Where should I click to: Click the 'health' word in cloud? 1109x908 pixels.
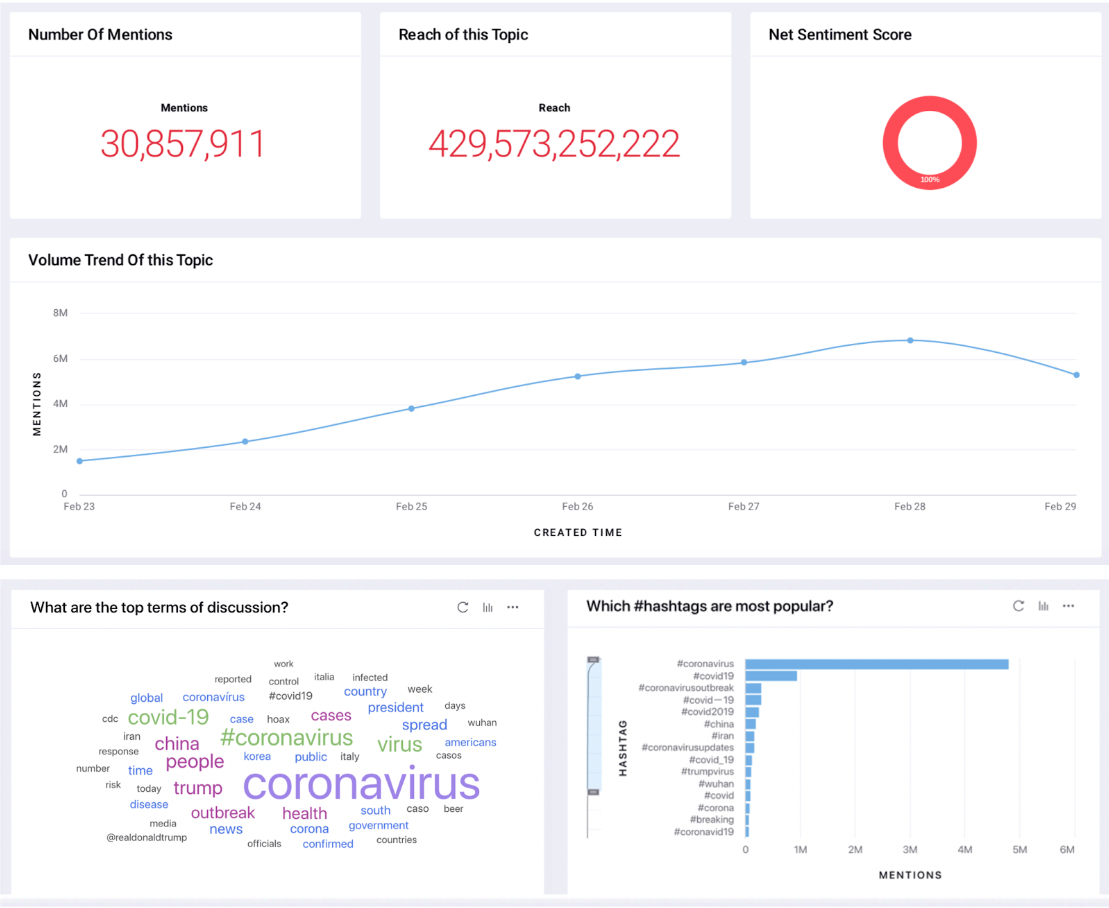point(305,813)
